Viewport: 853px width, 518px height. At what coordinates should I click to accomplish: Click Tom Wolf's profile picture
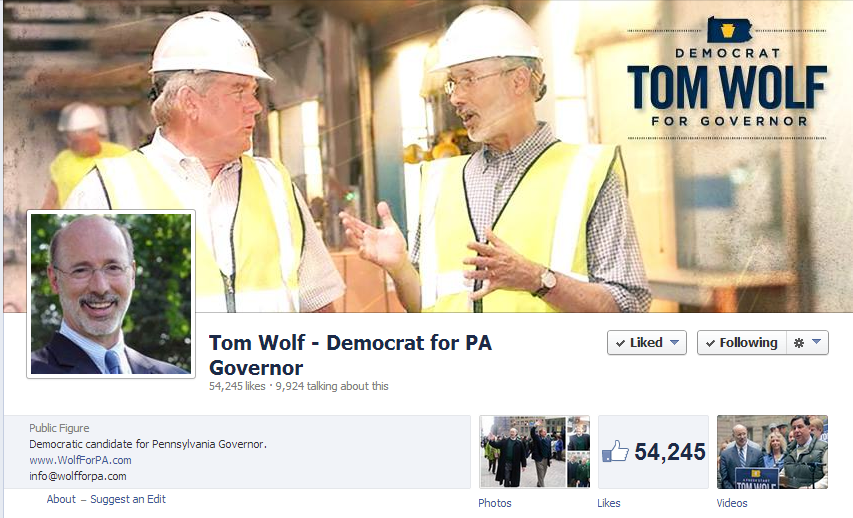[x=111, y=294]
